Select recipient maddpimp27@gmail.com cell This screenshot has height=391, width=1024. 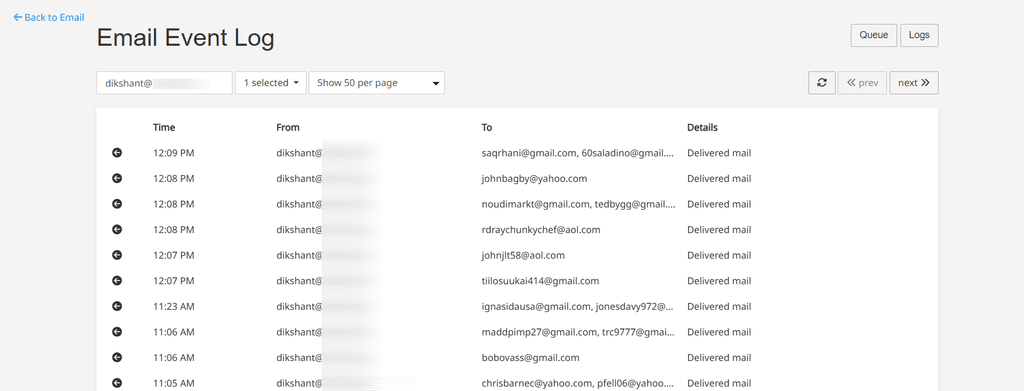click(x=579, y=332)
